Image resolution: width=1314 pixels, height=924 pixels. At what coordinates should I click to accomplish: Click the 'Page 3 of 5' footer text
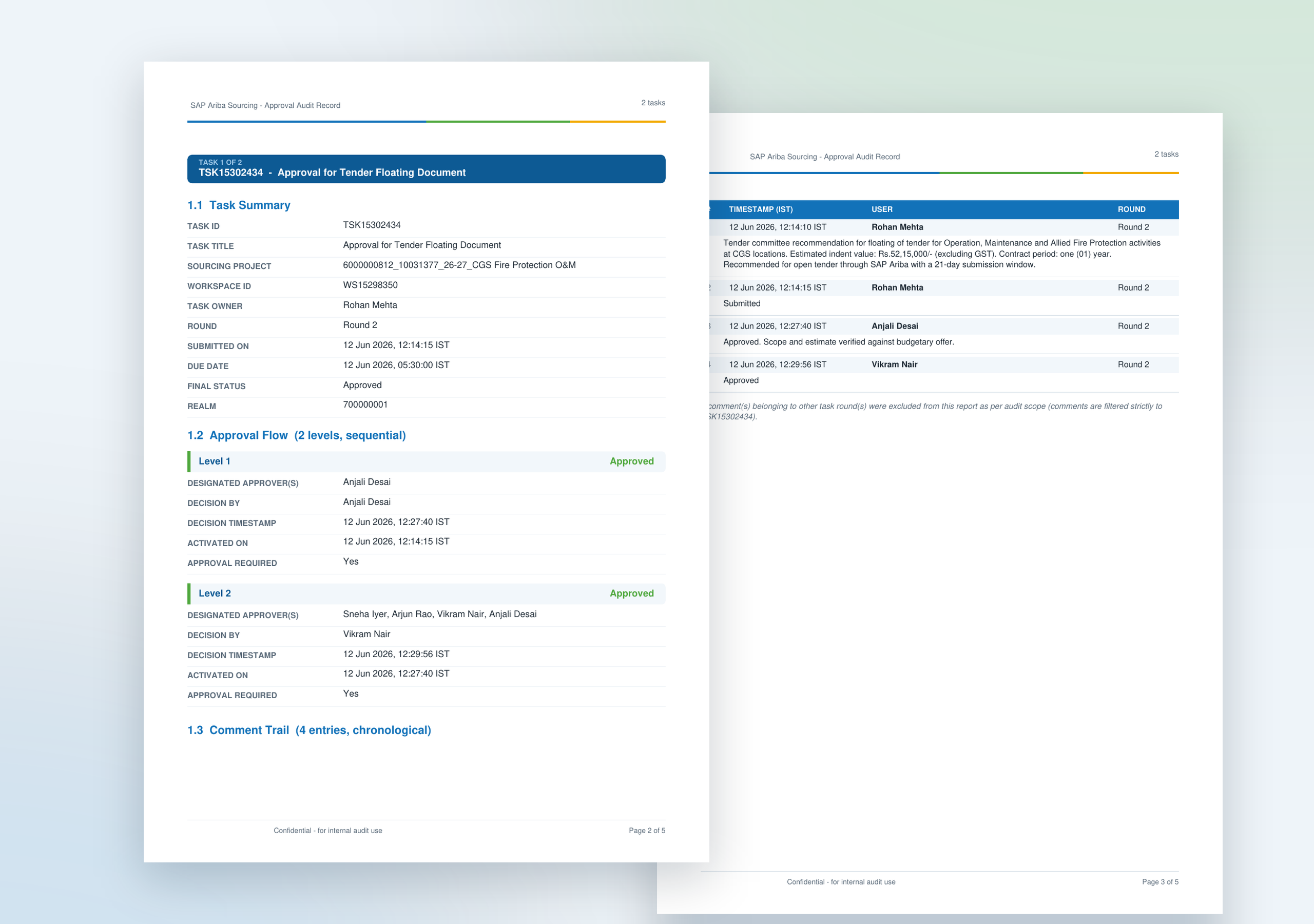pyautogui.click(x=1160, y=882)
